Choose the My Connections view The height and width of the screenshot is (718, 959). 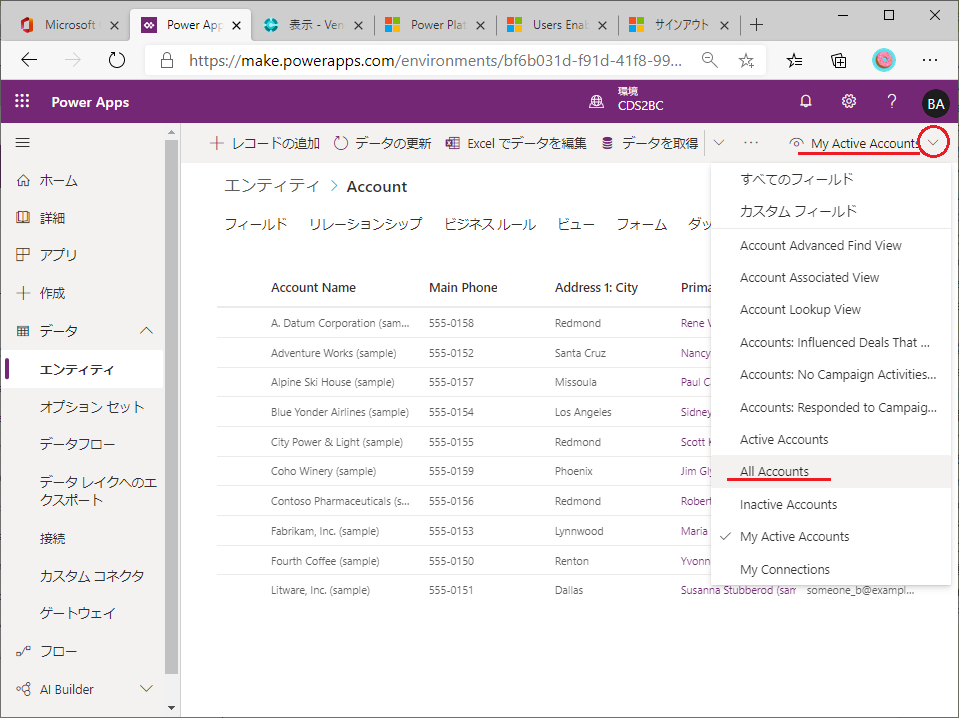[x=831, y=569]
